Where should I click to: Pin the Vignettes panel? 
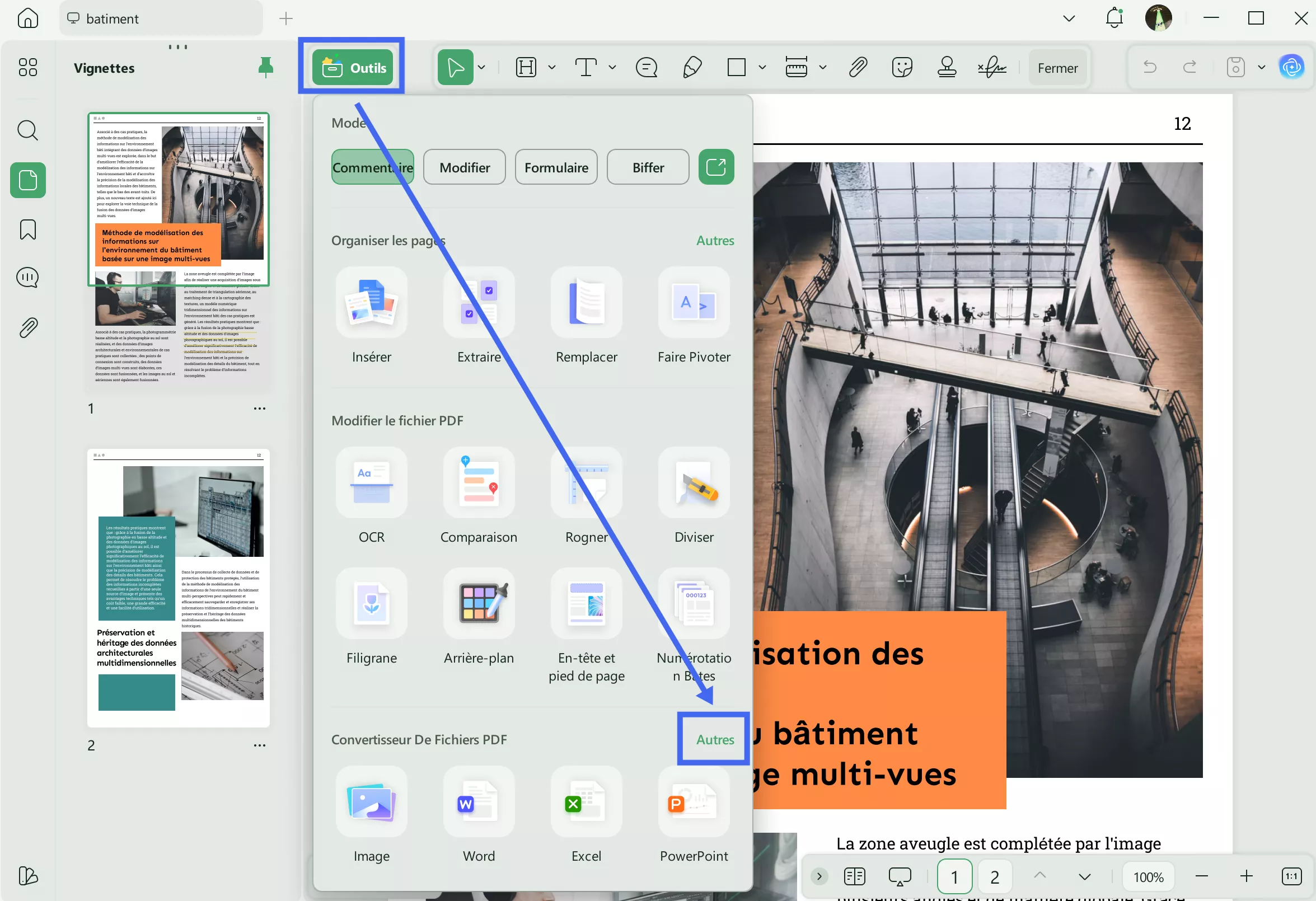point(266,67)
